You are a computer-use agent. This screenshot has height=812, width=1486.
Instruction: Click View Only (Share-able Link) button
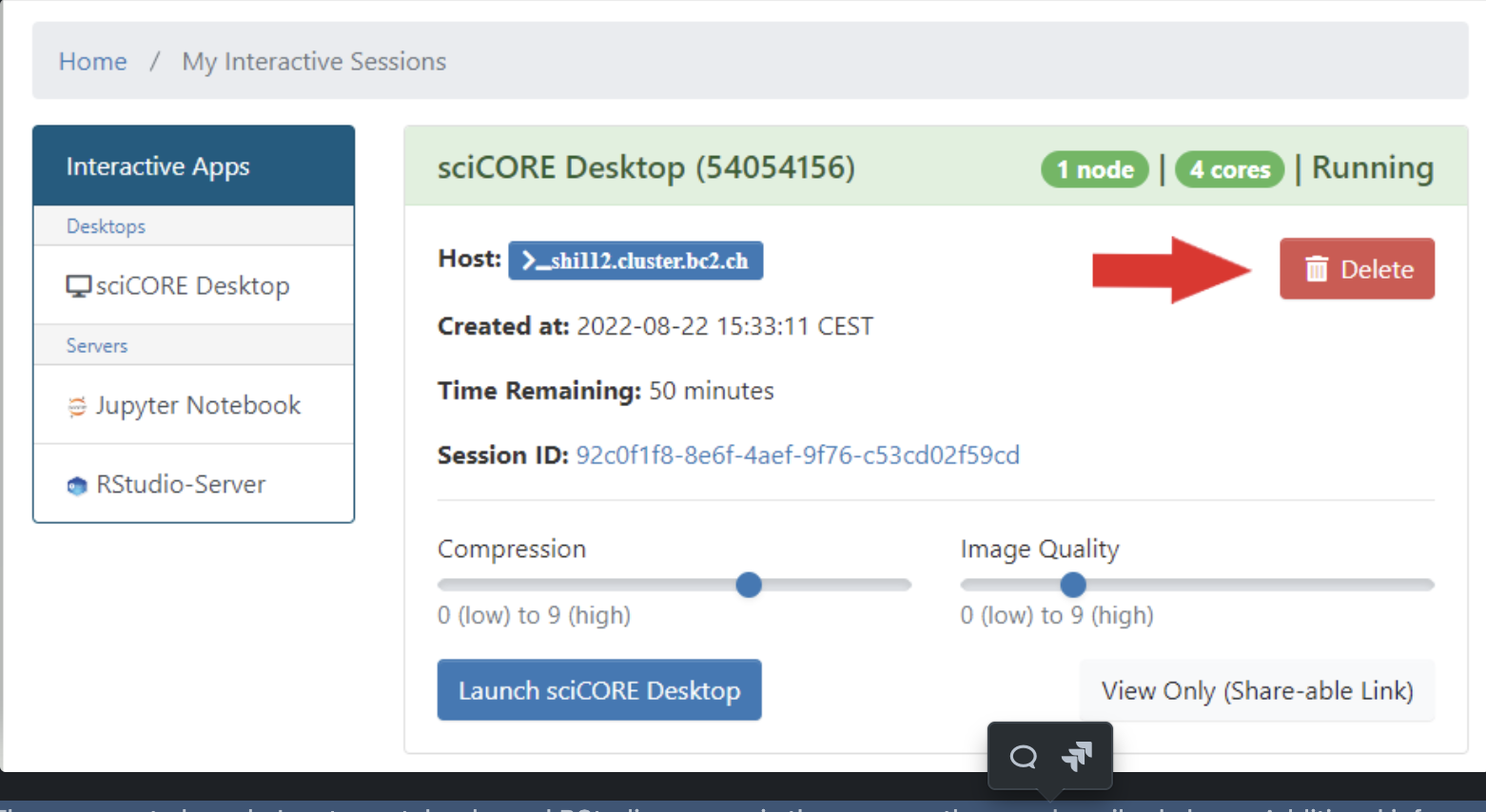1257,690
